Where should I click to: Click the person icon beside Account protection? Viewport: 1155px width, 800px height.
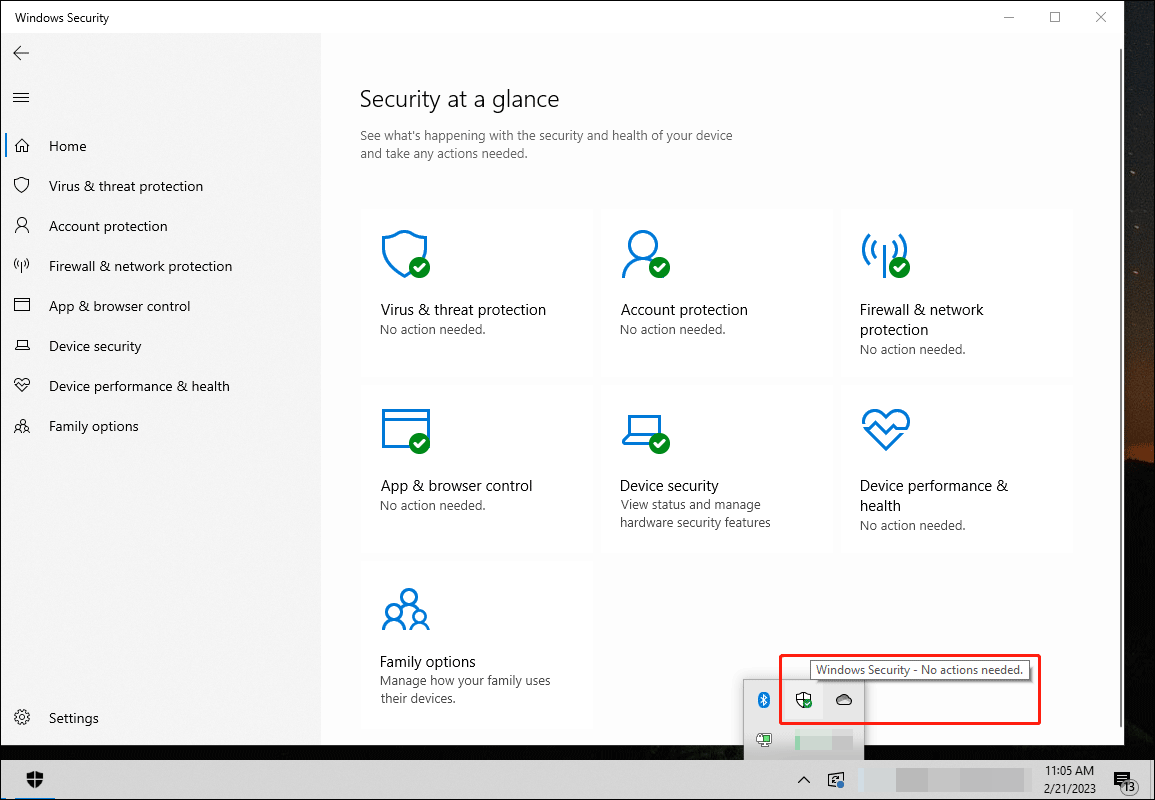pyautogui.click(x=22, y=225)
